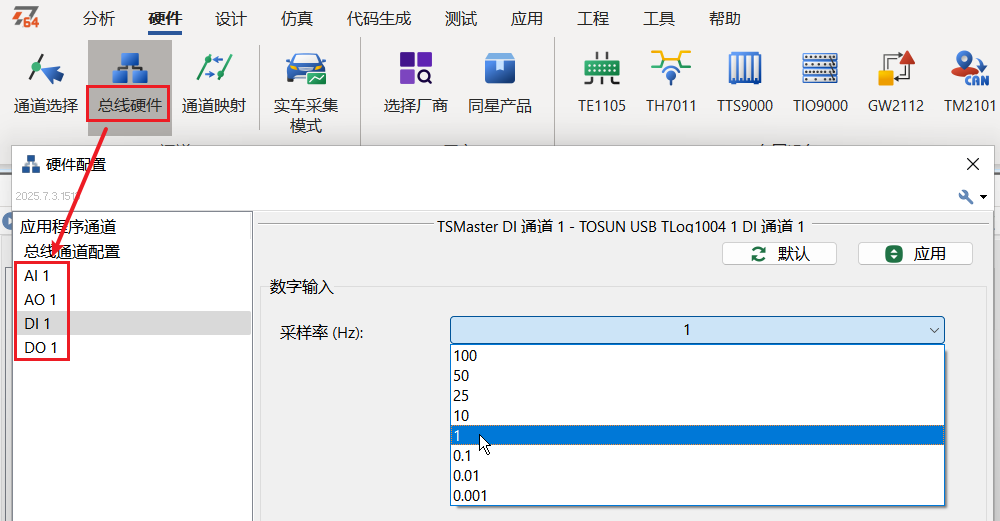
Task: Open the 代码生成 tab
Action: [379, 19]
